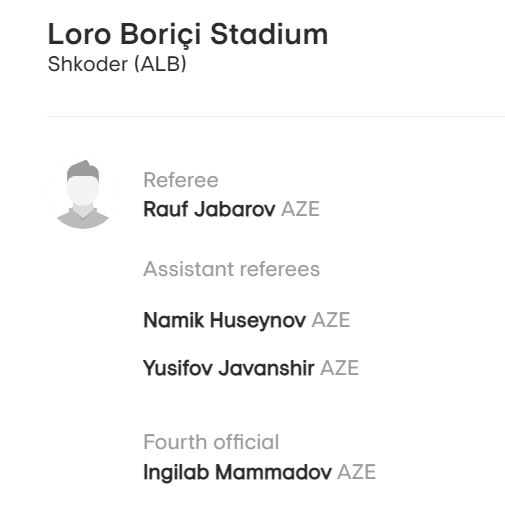Open assistant referee Namik Huseynov
505x511 pixels.
(225, 320)
